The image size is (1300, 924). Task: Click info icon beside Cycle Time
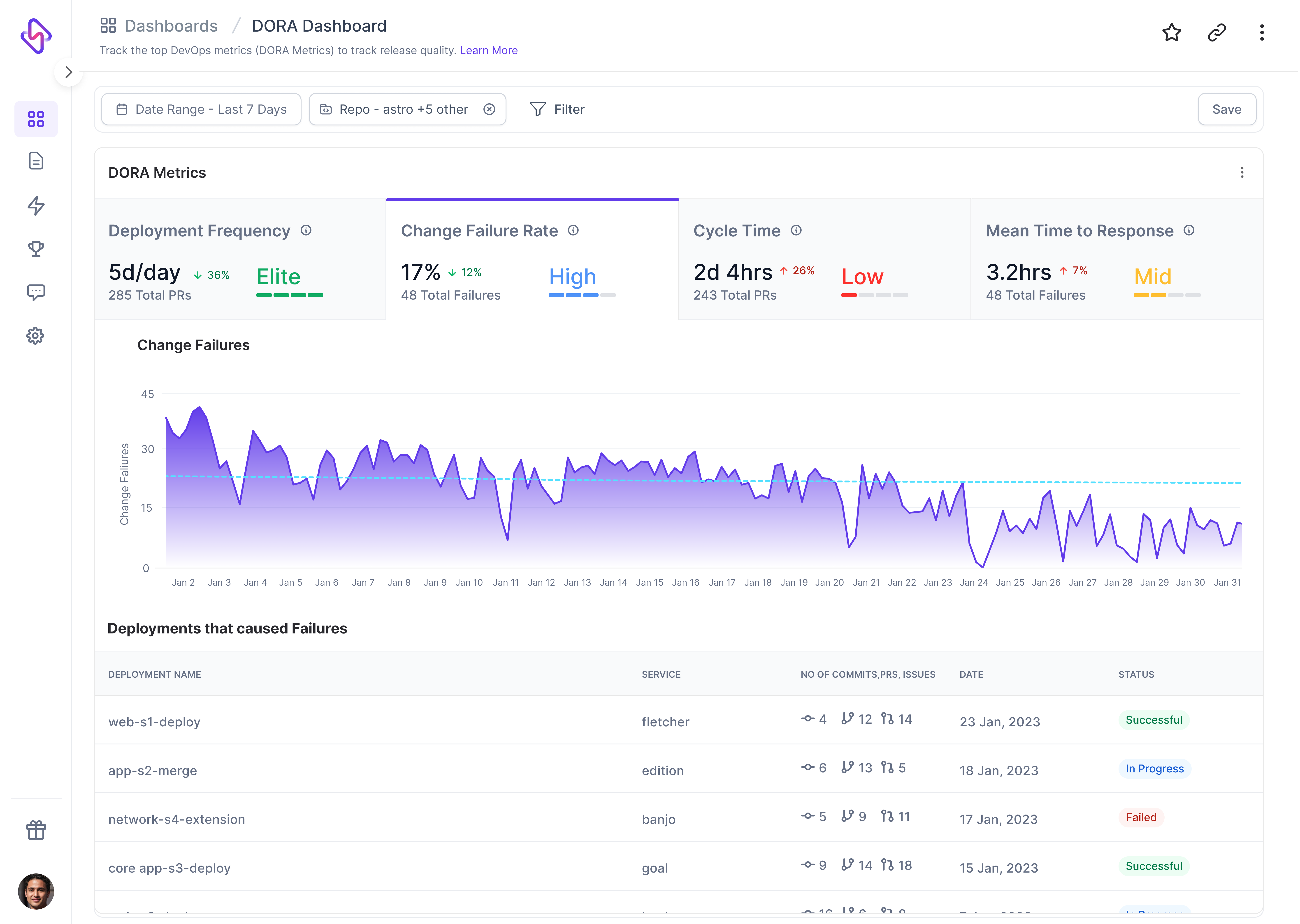(x=796, y=230)
